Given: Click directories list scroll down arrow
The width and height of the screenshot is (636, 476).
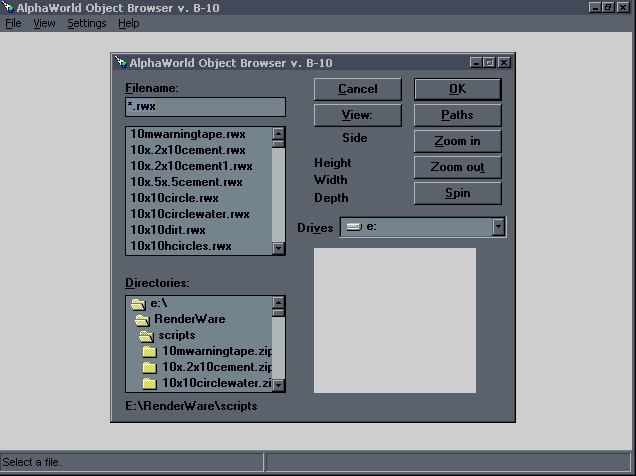Looking at the screenshot, I should (x=278, y=385).
